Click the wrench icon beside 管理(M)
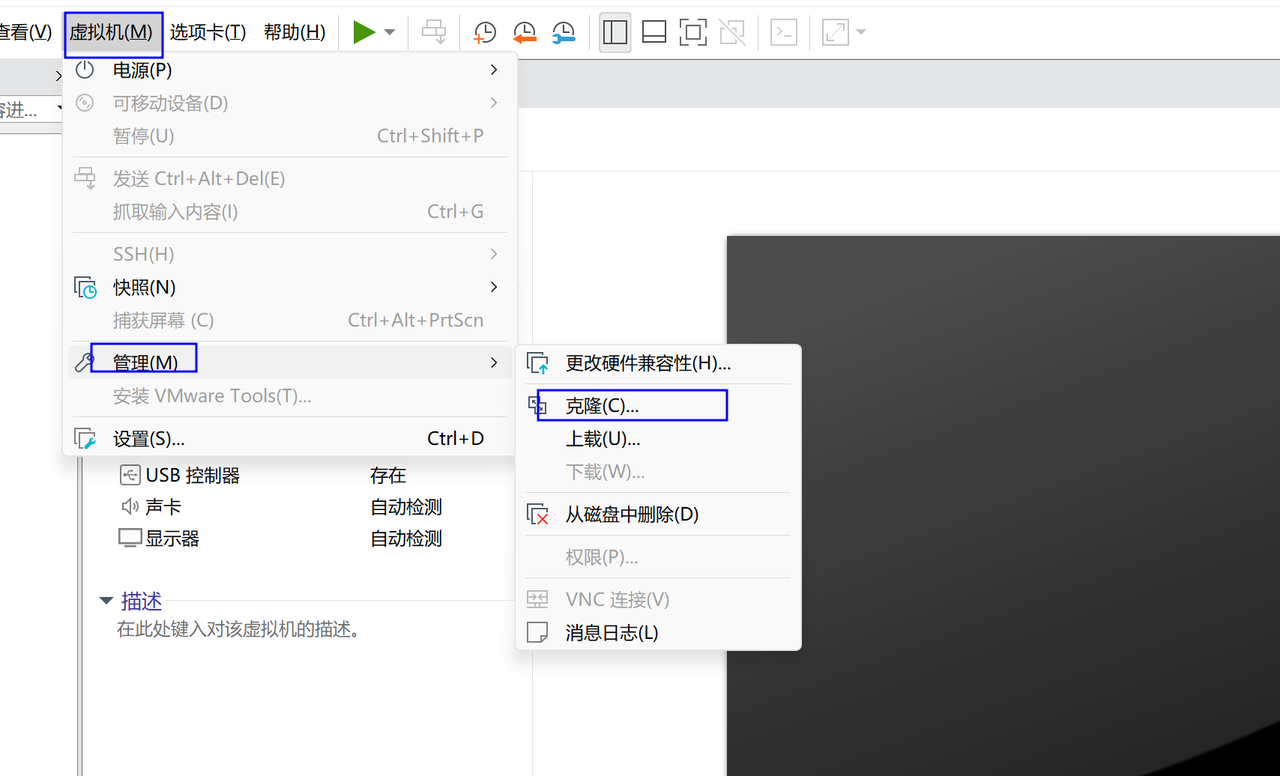This screenshot has height=776, width=1280. [x=85, y=362]
